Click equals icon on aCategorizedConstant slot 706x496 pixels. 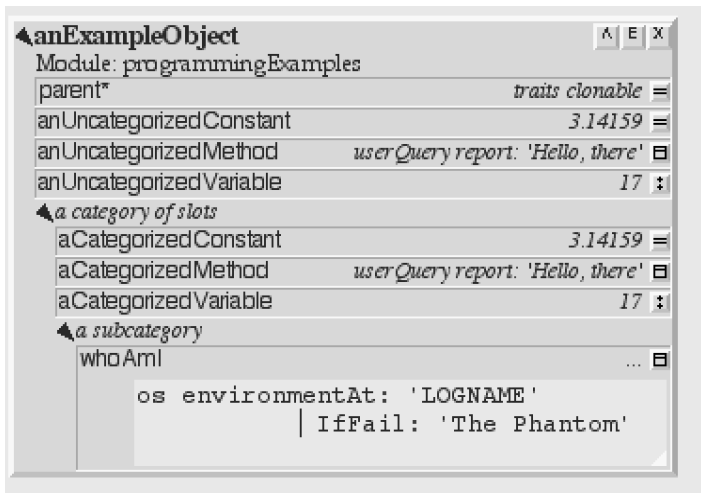(660, 241)
